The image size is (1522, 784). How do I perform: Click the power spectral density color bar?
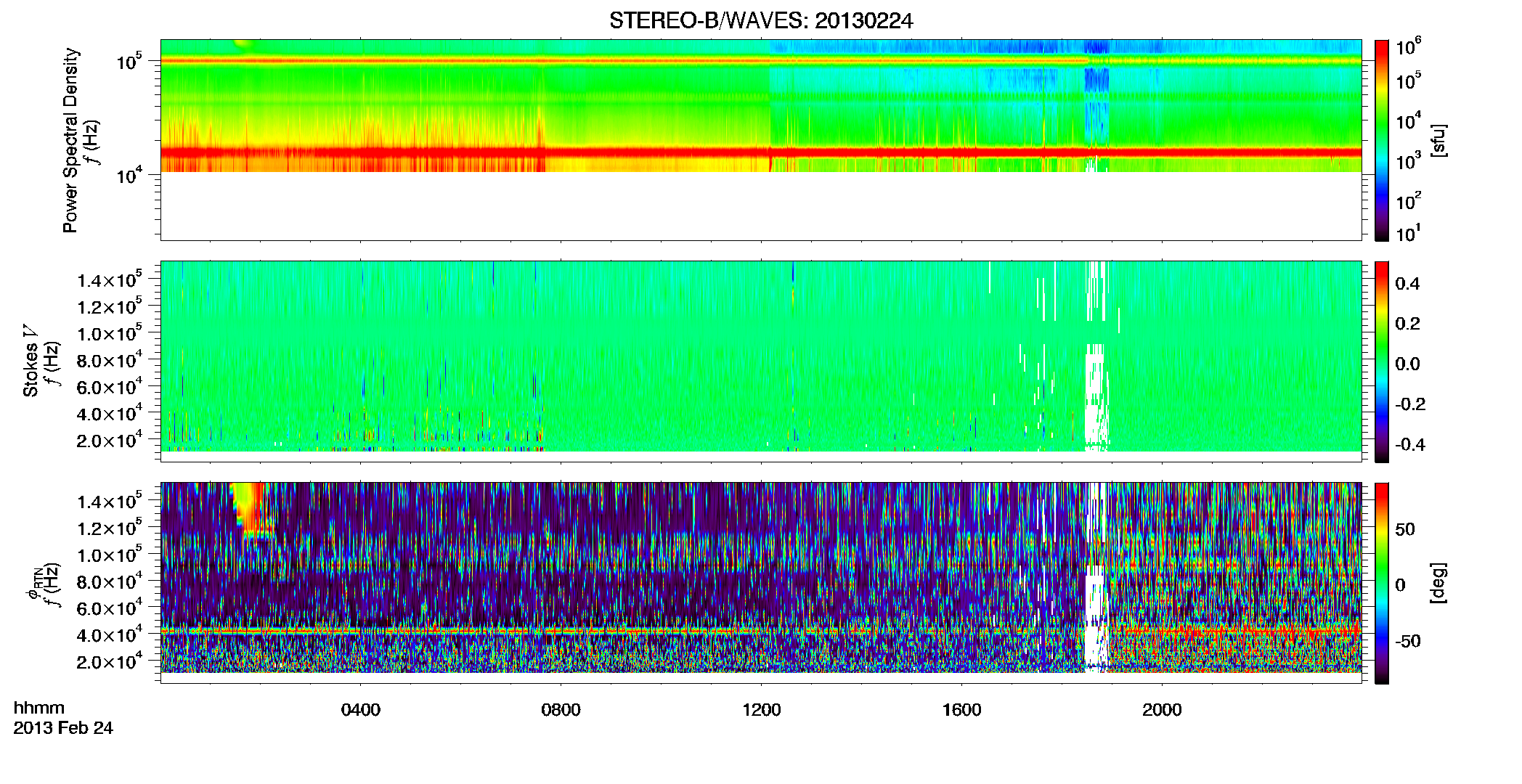pos(1382,140)
